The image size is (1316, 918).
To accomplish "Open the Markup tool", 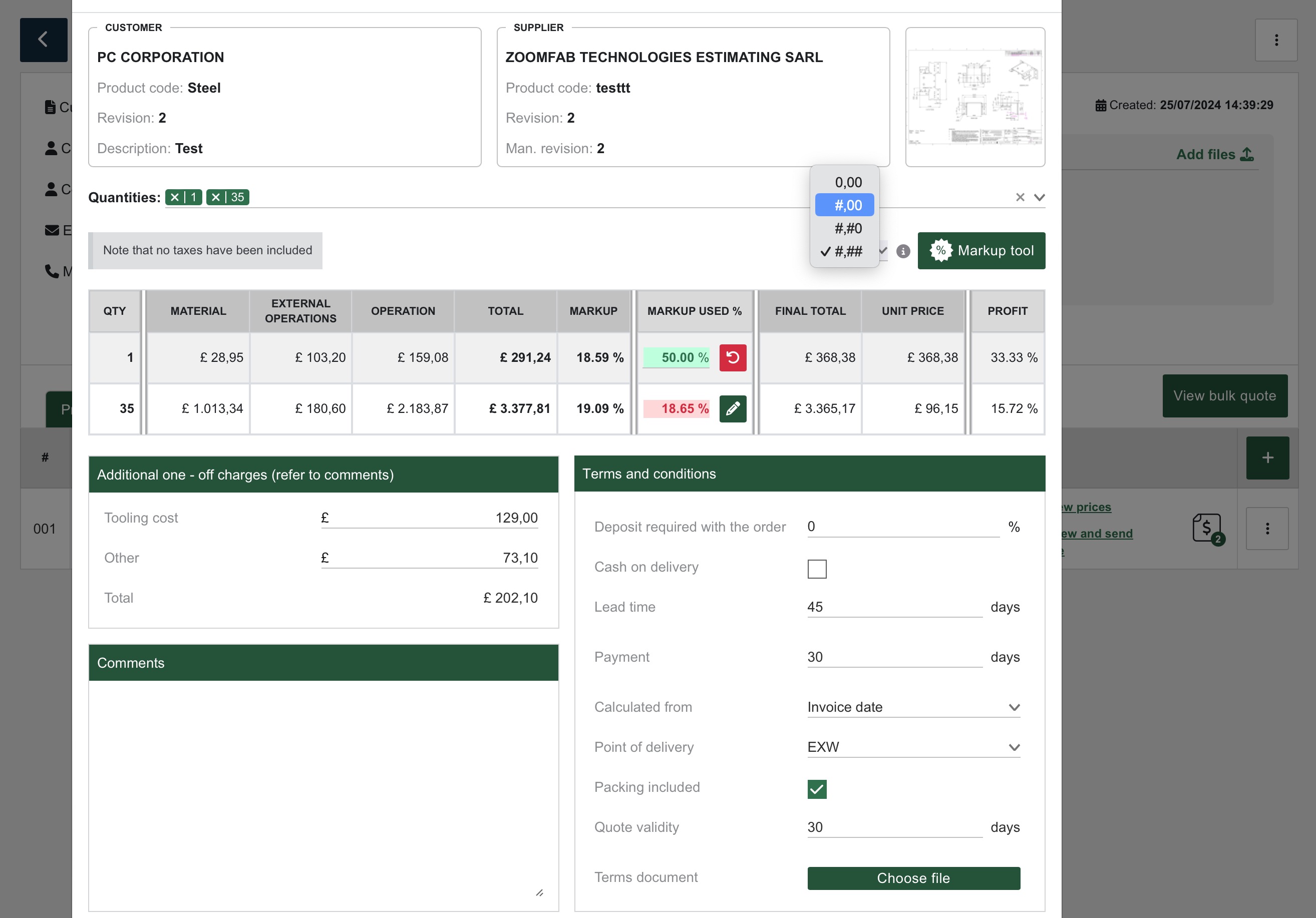I will [980, 251].
